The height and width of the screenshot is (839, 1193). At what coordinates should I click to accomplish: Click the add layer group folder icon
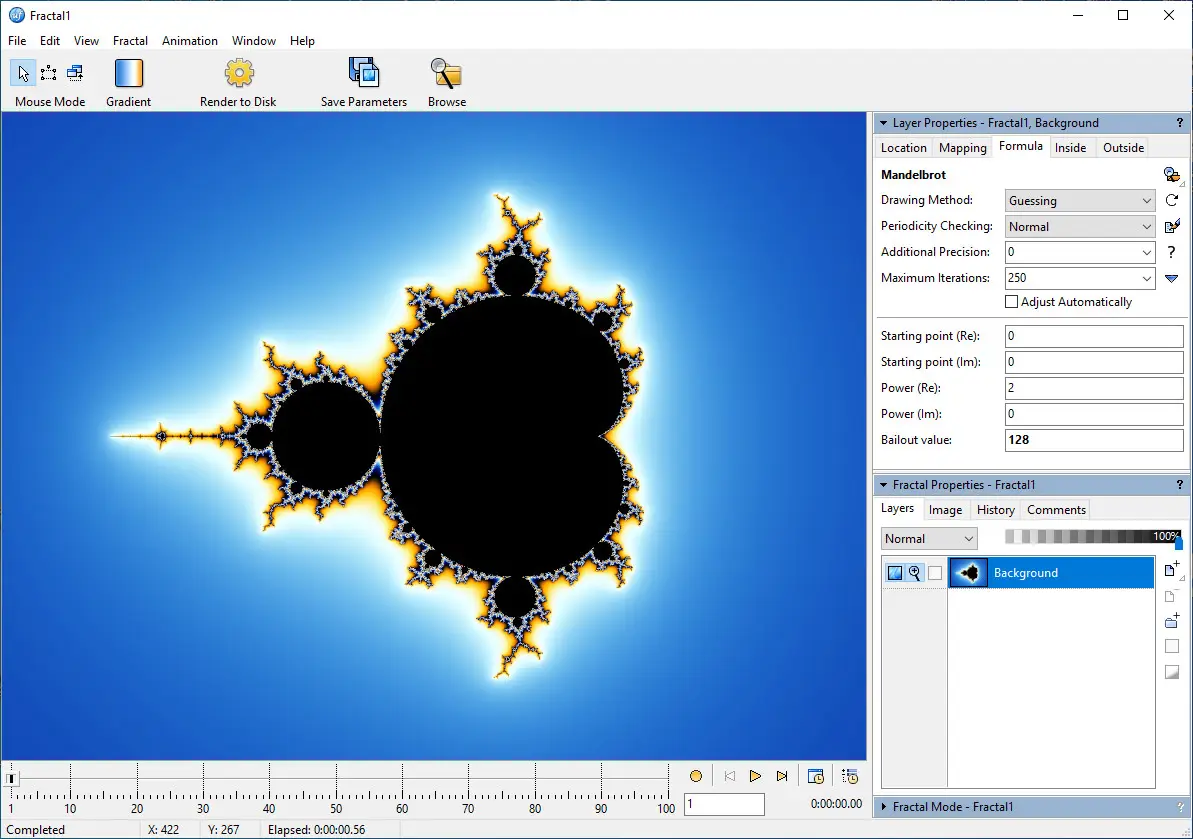tap(1172, 621)
